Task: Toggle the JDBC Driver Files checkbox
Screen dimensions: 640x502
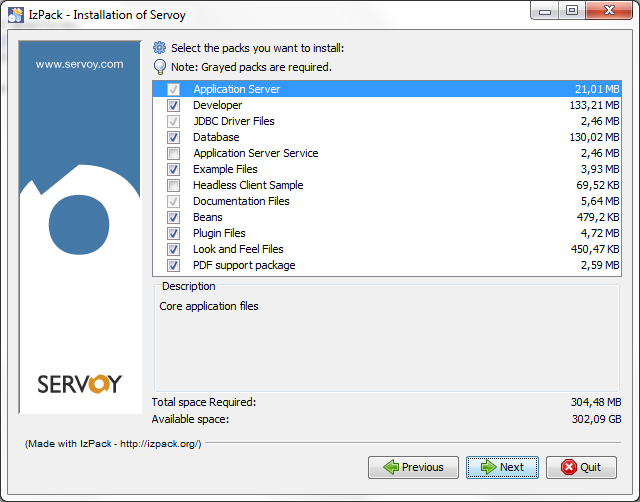Action: click(173, 121)
